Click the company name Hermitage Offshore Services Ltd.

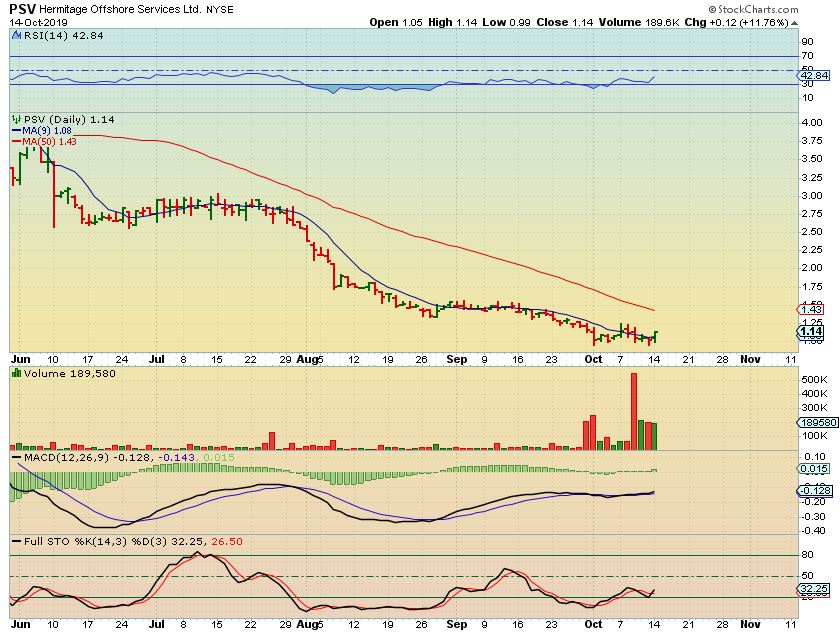click(x=121, y=9)
